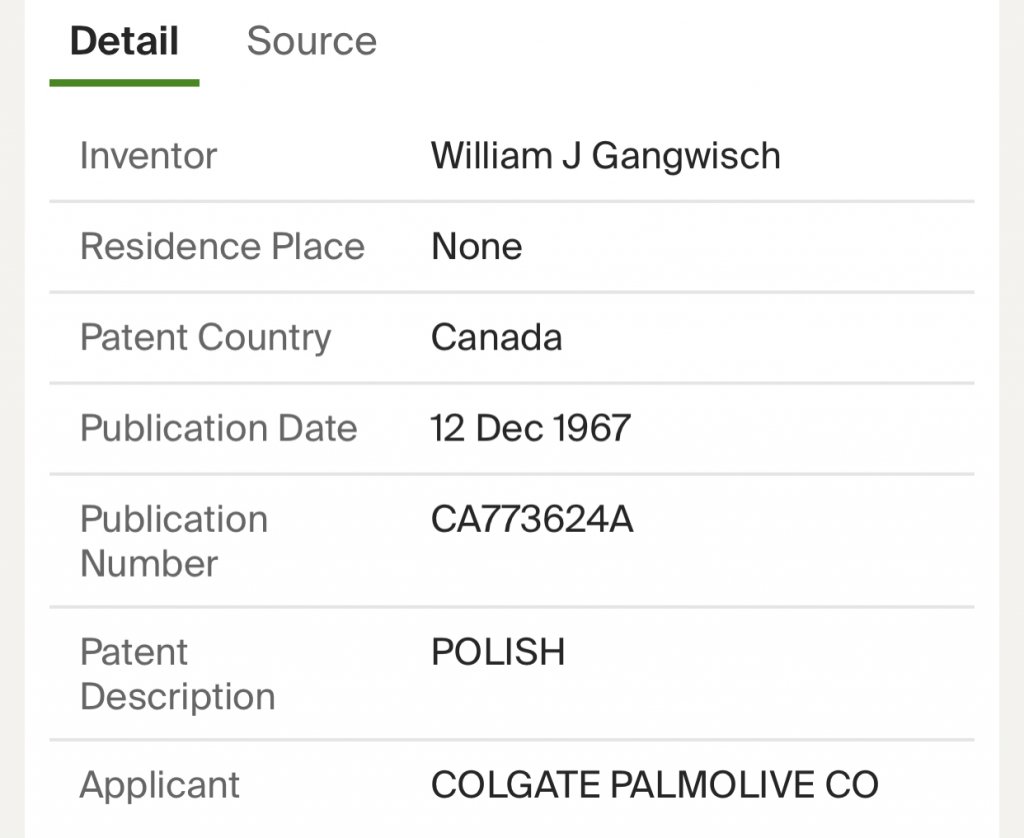Click the Patent Description label
The height and width of the screenshot is (838, 1024).
click(177, 674)
